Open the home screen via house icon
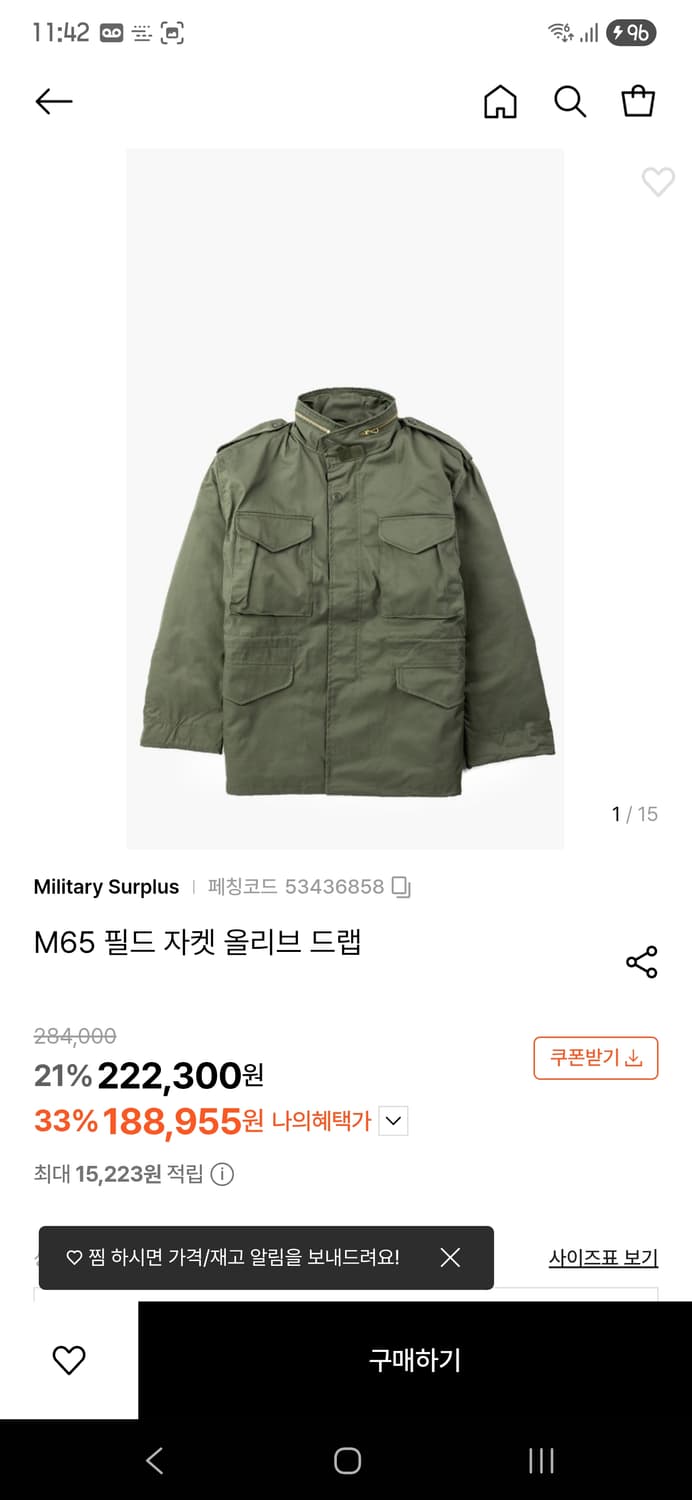The width and height of the screenshot is (692, 1500). (501, 101)
